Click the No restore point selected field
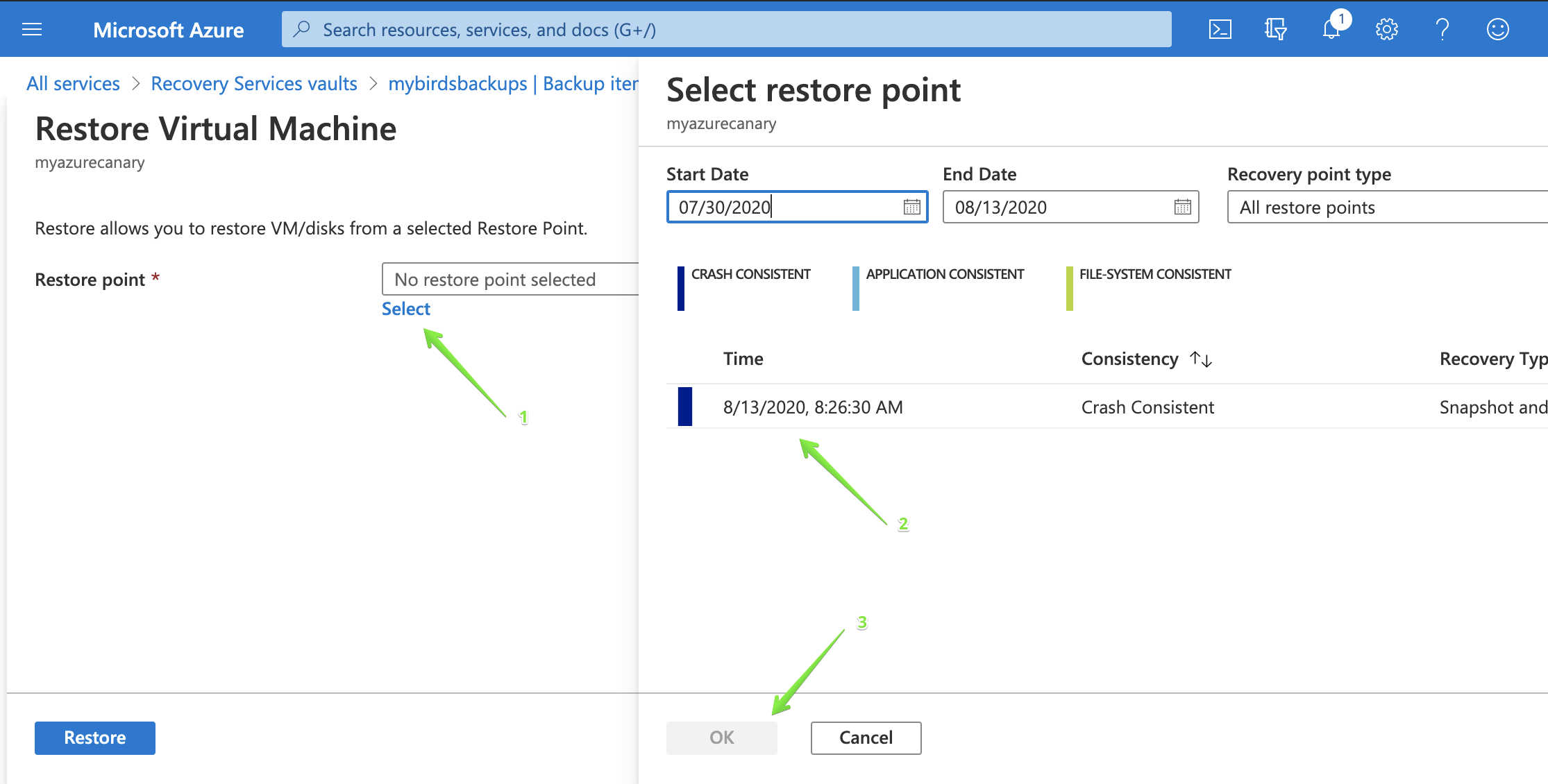 (510, 279)
